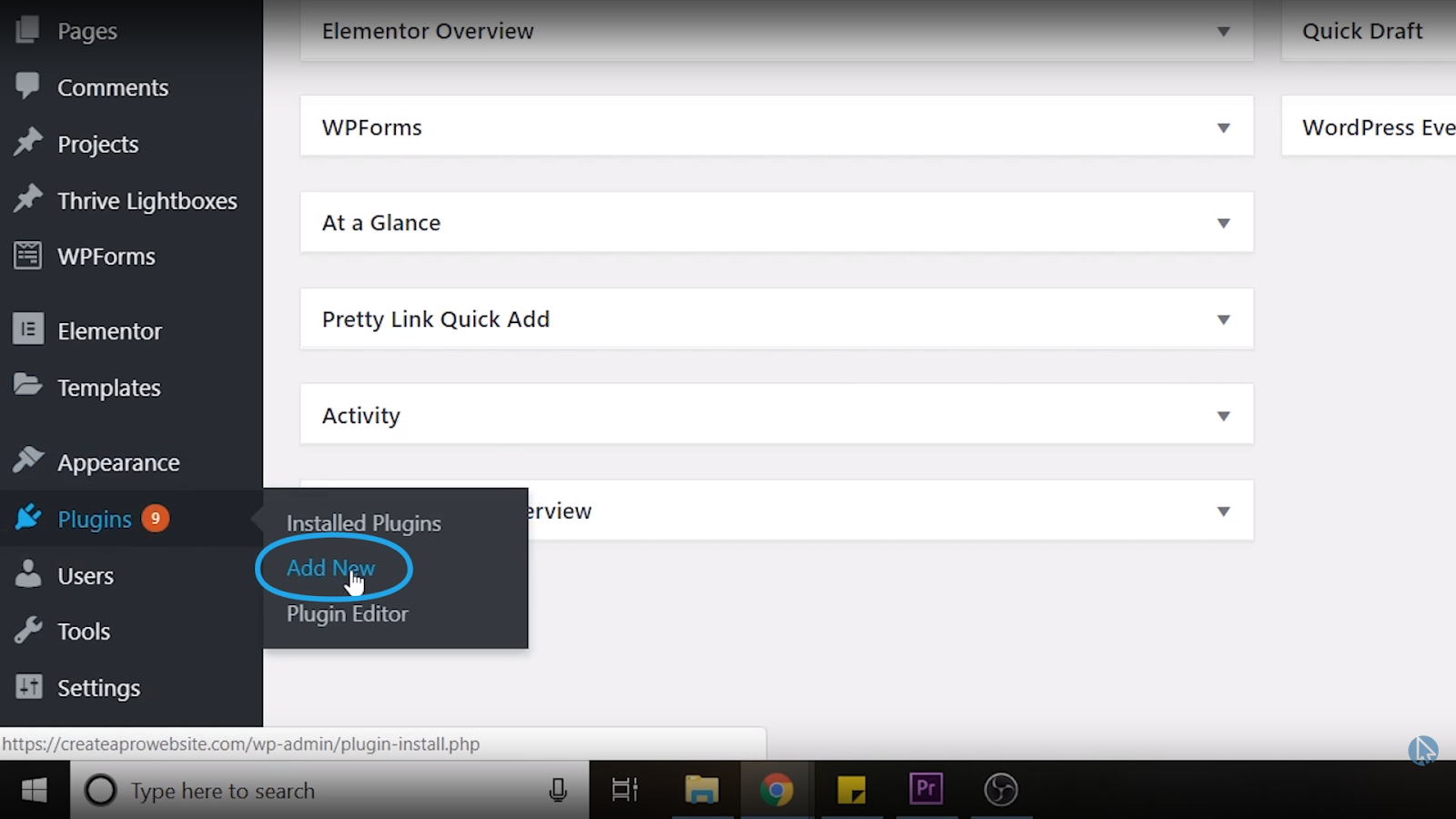Screen dimensions: 1456x819
Task: Click the WordPress Events widget heading
Action: coord(1379,127)
